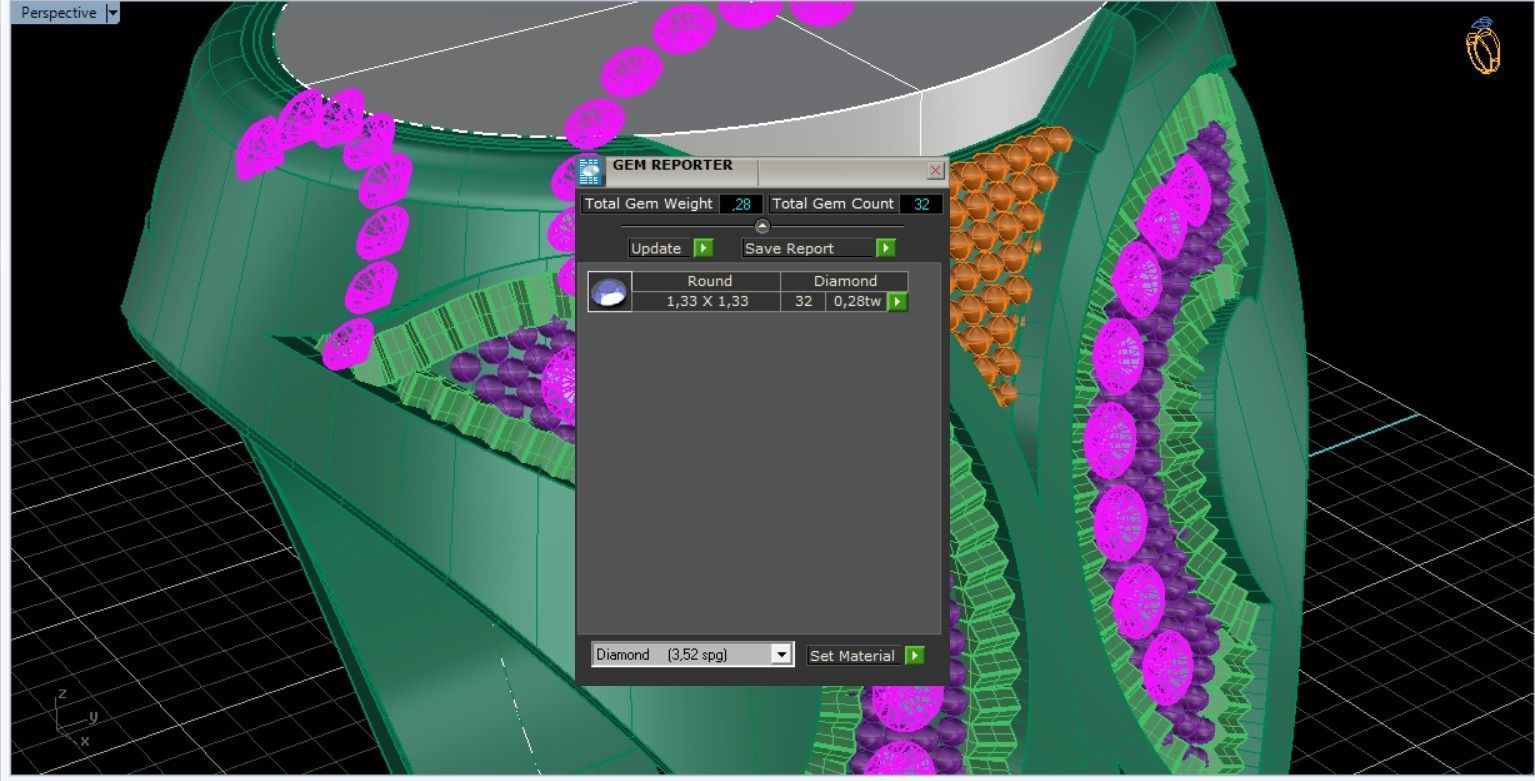Click the round gem thumbnail icon
The image size is (1535, 781).
point(609,291)
